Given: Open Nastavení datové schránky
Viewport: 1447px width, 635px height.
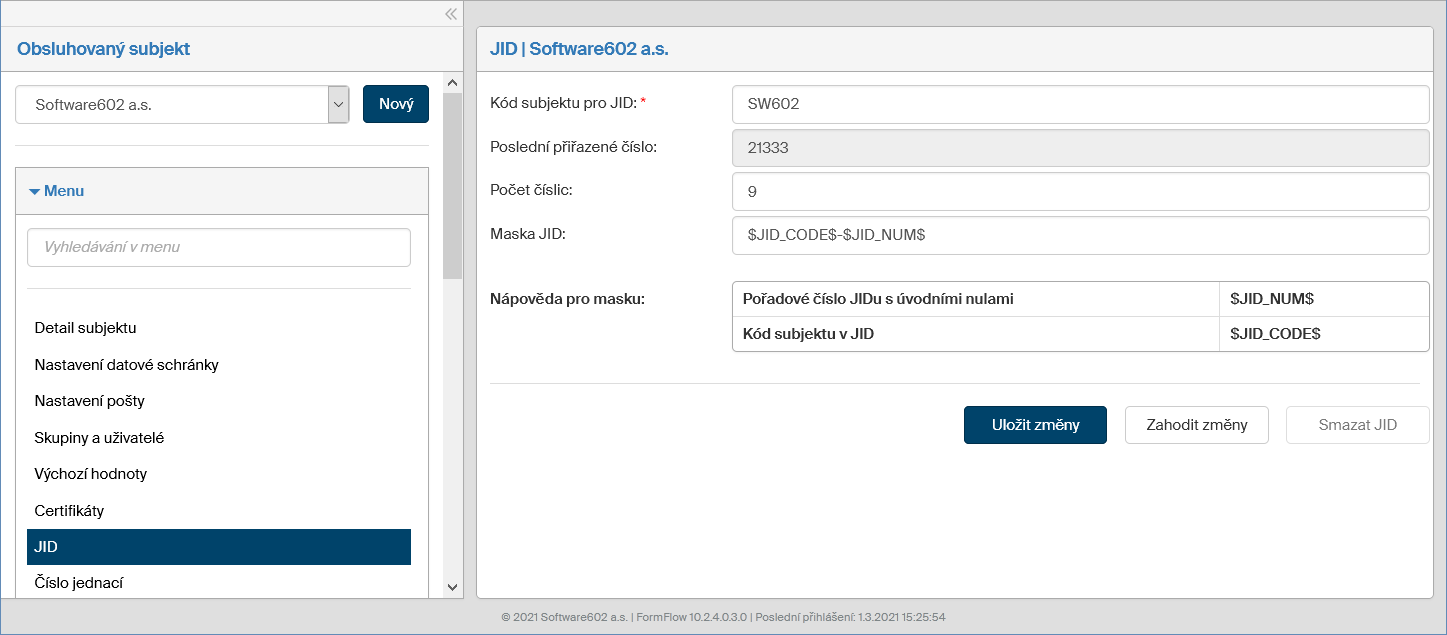Looking at the screenshot, I should [x=126, y=365].
